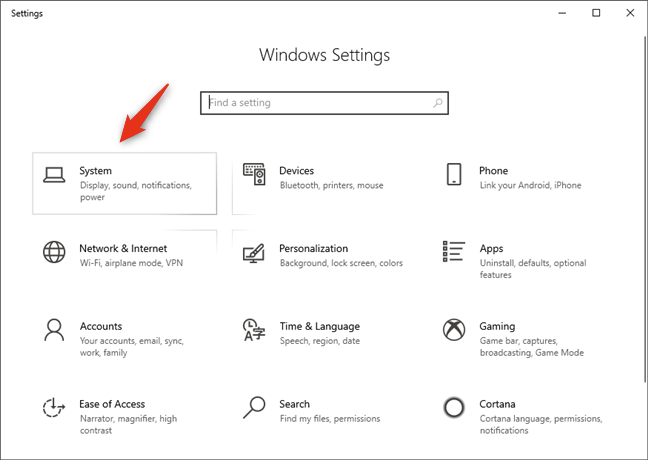The height and width of the screenshot is (460, 648).
Task: Click 'Your accounts, email, sync, work, family' text
Action: pyautogui.click(x=132, y=346)
